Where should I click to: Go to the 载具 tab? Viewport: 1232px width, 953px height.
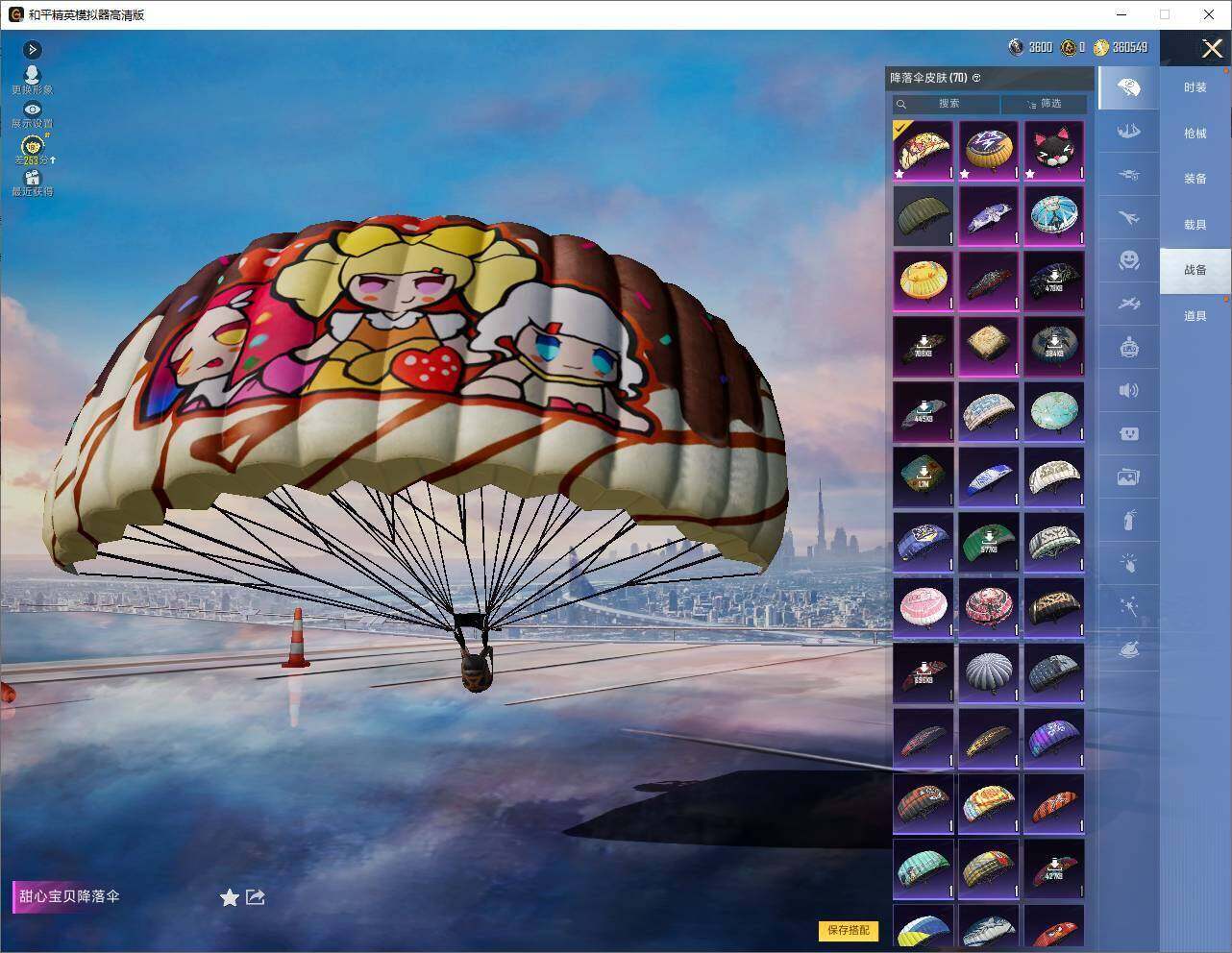[1195, 225]
